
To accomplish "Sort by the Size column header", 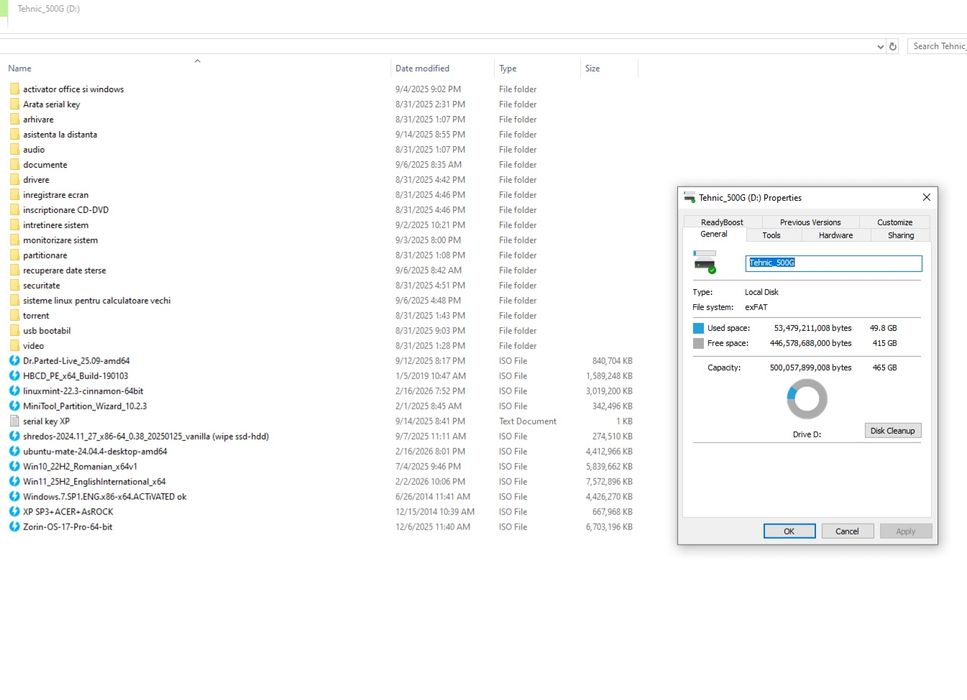I will point(593,68).
